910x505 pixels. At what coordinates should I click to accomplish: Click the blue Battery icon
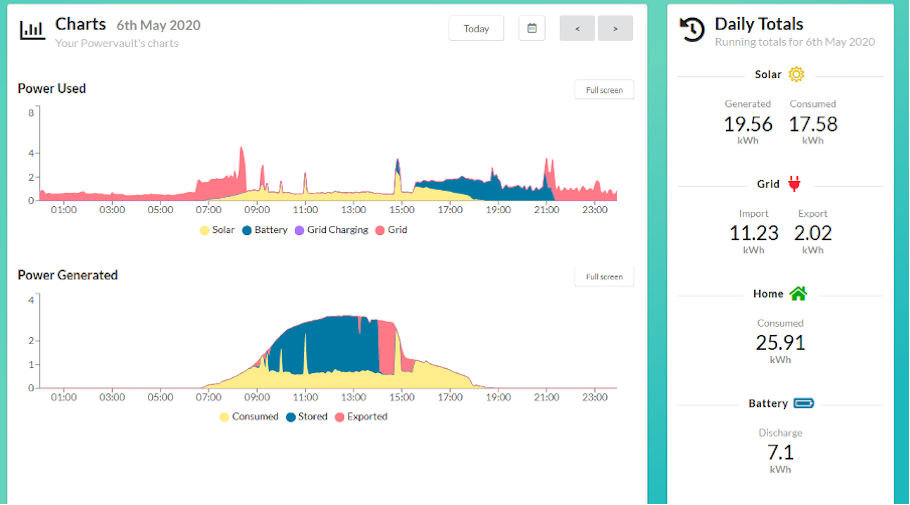pyautogui.click(x=804, y=403)
